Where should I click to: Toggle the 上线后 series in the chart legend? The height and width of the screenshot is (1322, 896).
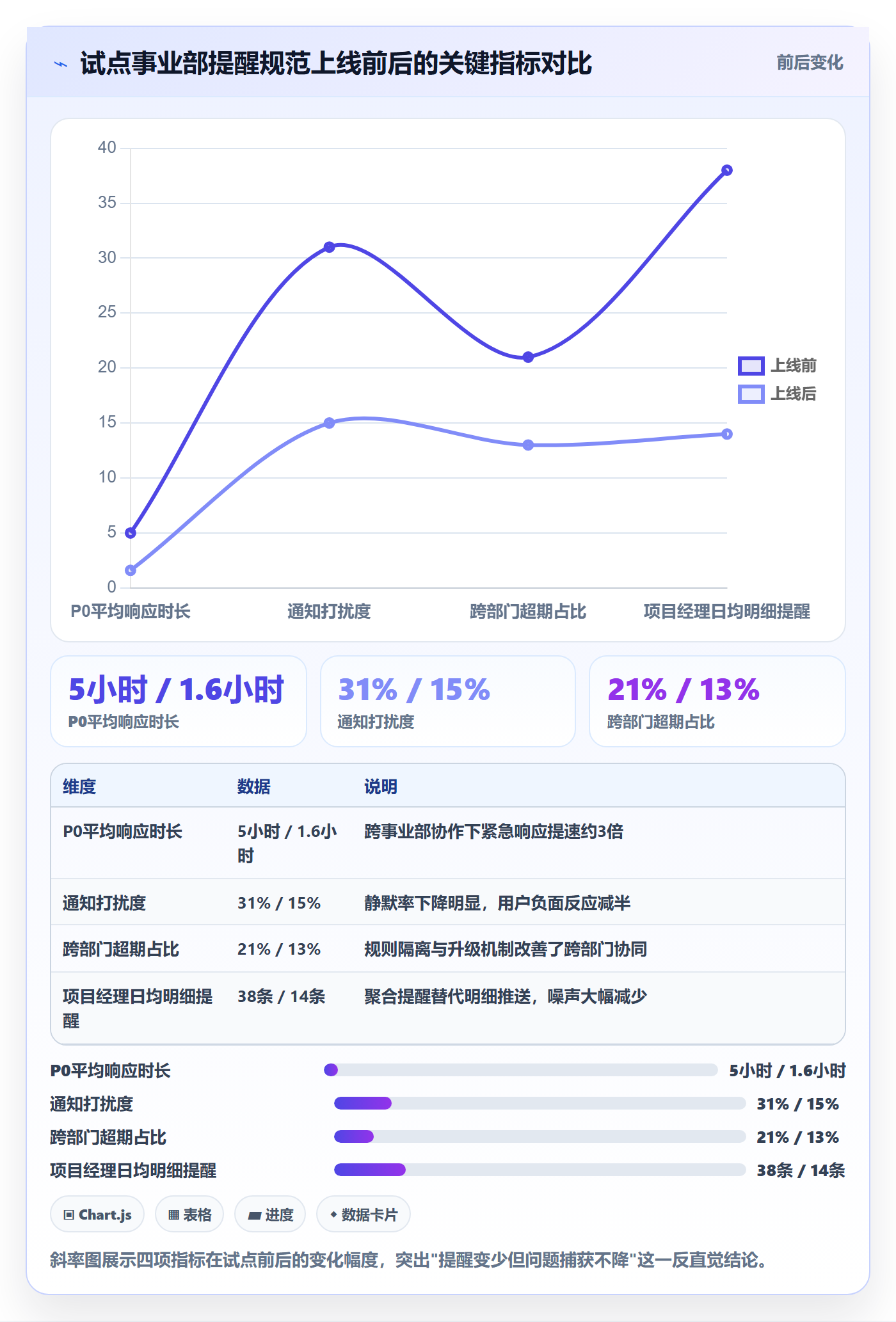point(777,394)
